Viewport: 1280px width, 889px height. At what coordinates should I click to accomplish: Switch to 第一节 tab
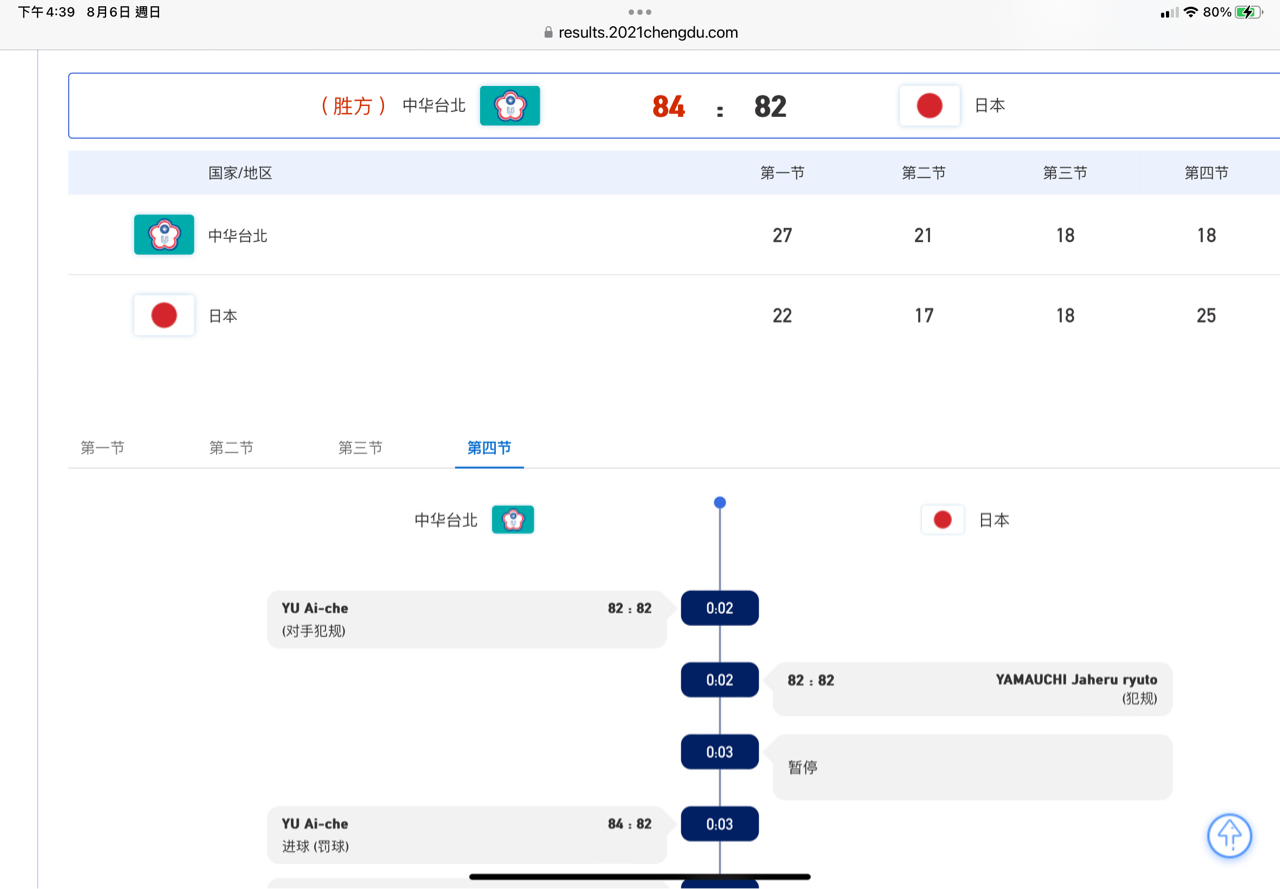point(103,448)
